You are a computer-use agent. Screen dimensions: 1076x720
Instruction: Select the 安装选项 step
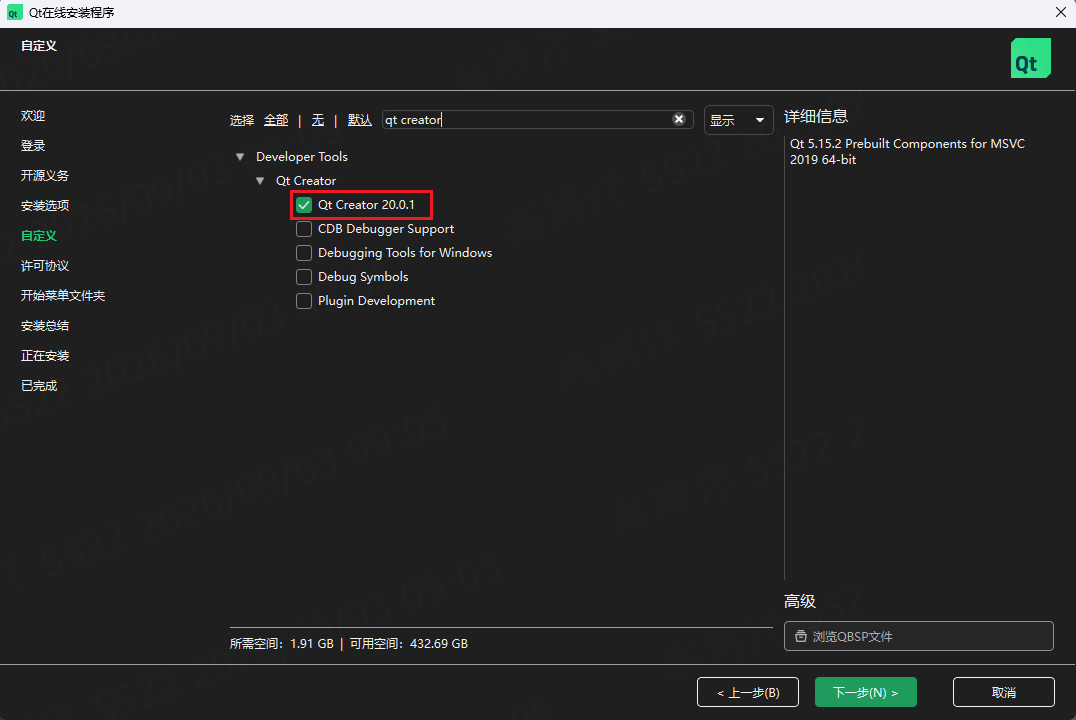pos(45,205)
